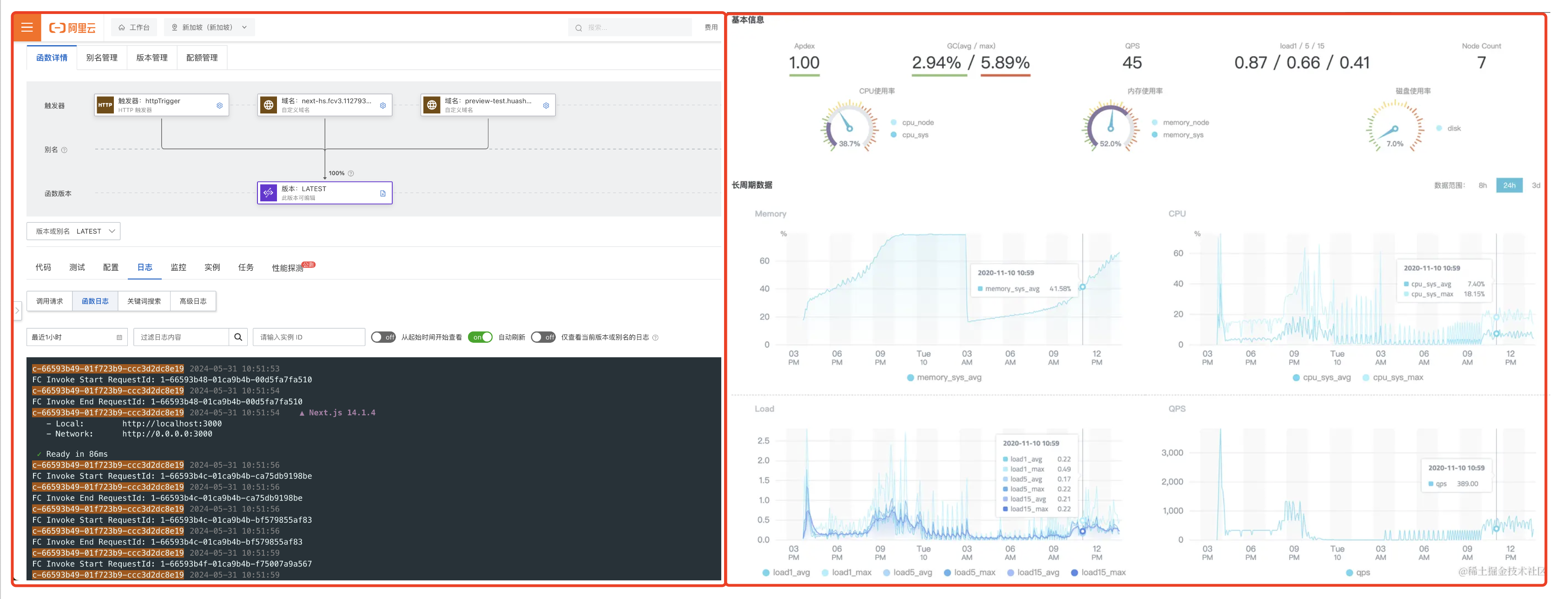
Task: Open settings gear for next-hs domain
Action: (383, 106)
